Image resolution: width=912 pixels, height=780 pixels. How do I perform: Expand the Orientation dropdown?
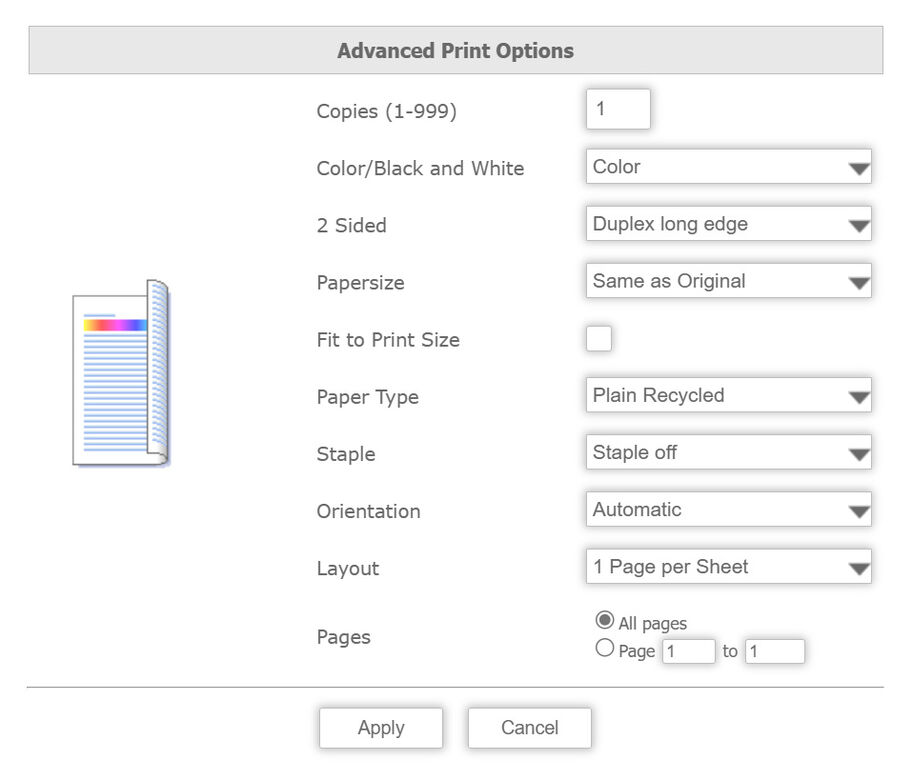728,509
